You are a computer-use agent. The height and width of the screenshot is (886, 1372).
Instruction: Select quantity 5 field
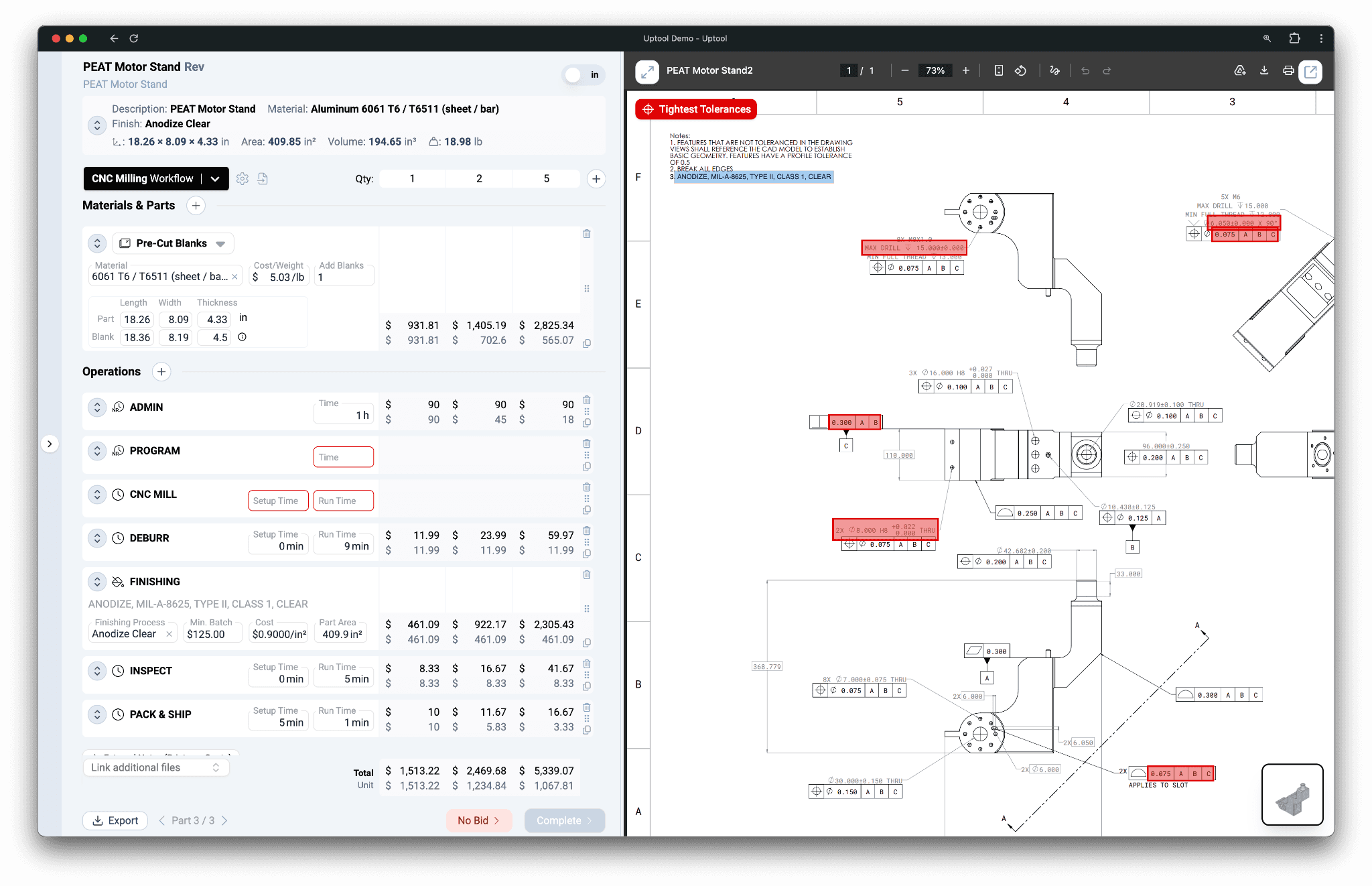tap(547, 178)
